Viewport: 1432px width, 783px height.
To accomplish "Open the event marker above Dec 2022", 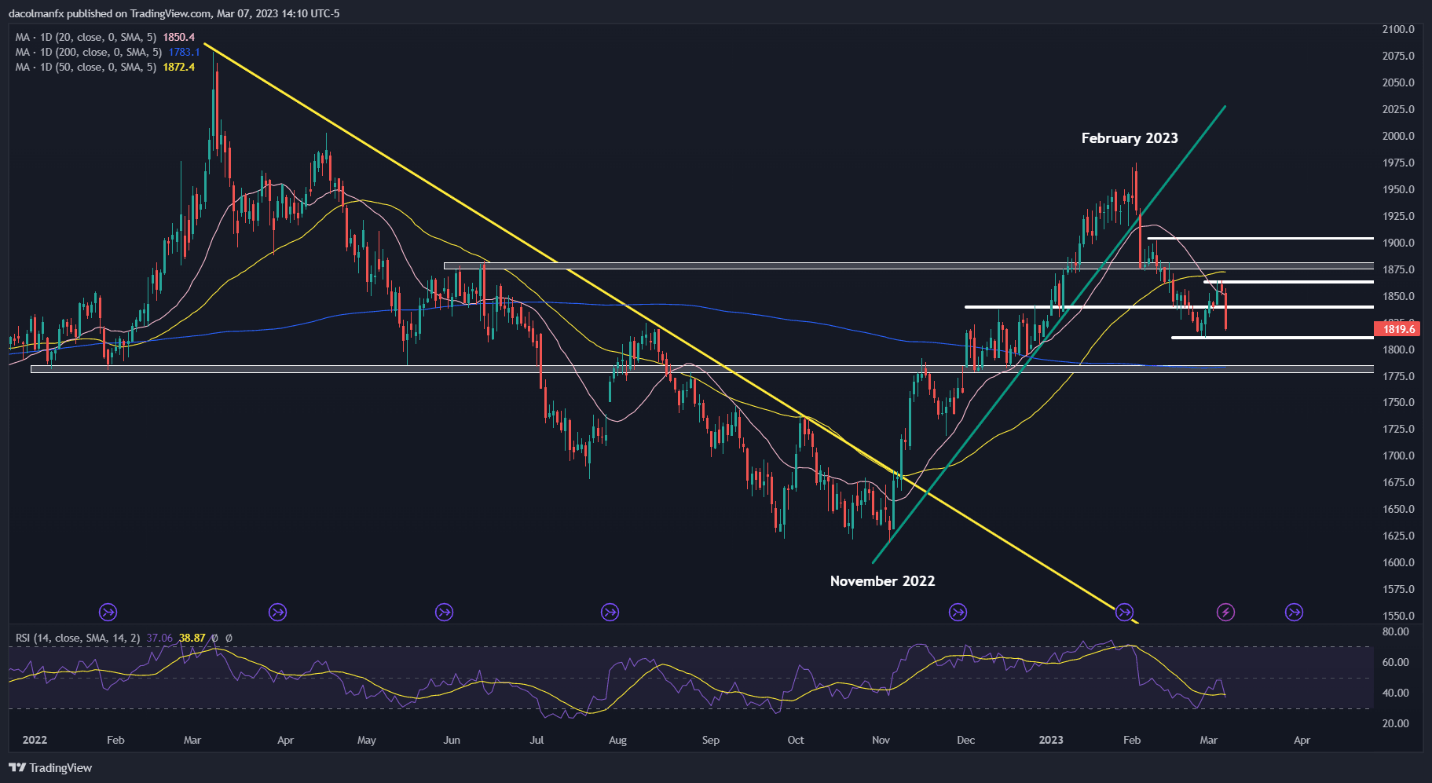I will tap(958, 611).
